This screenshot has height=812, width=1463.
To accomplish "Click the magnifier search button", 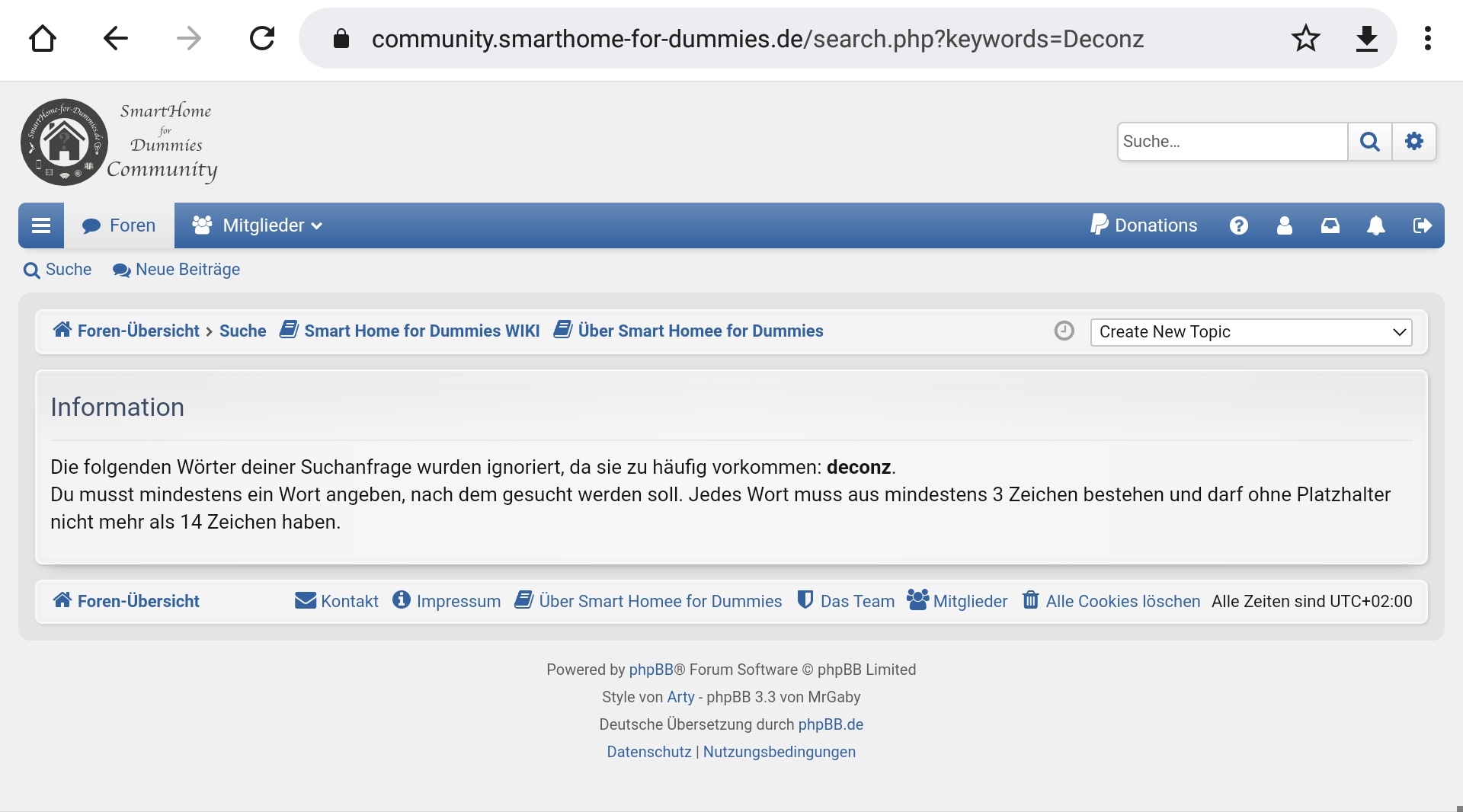I will click(x=1369, y=142).
